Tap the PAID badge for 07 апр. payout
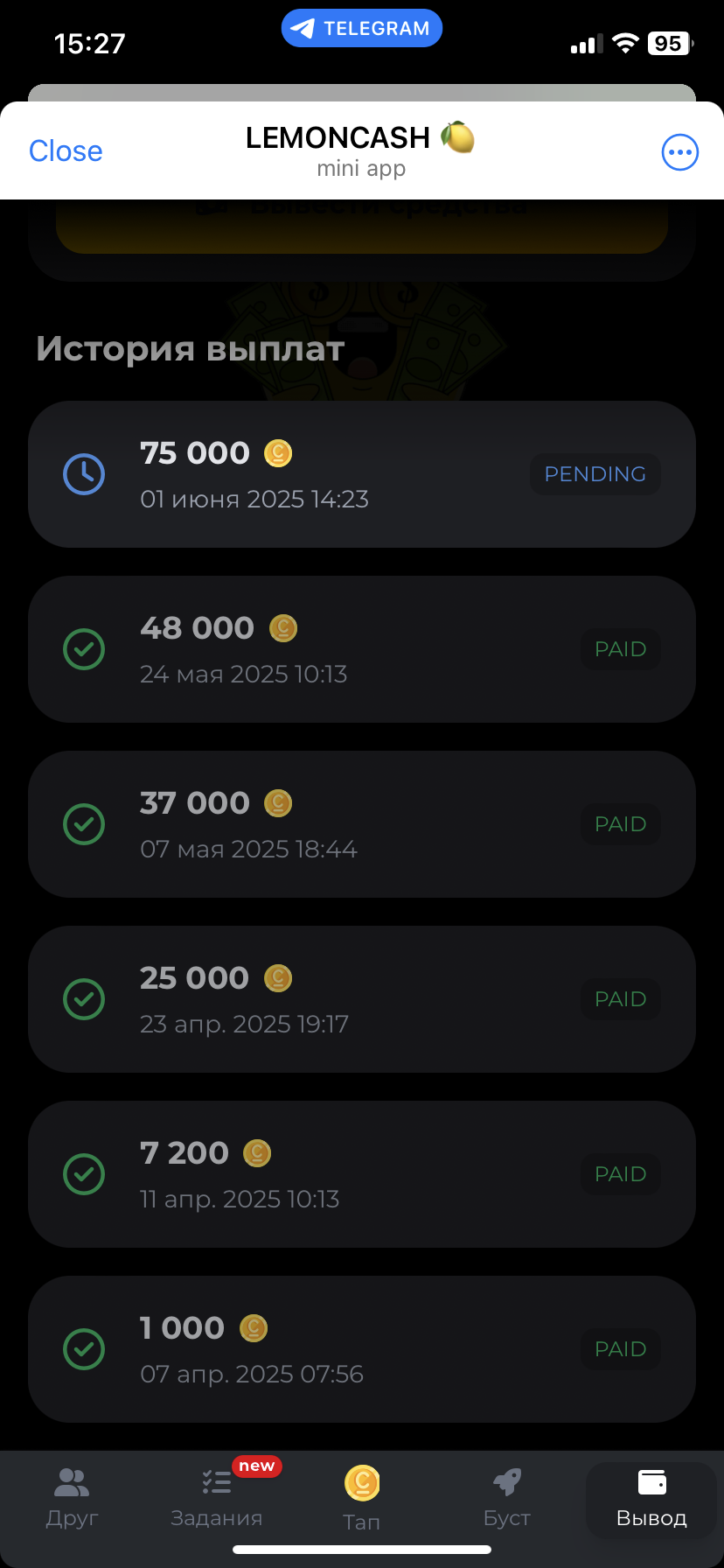Image resolution: width=724 pixels, height=1568 pixels. click(621, 1349)
